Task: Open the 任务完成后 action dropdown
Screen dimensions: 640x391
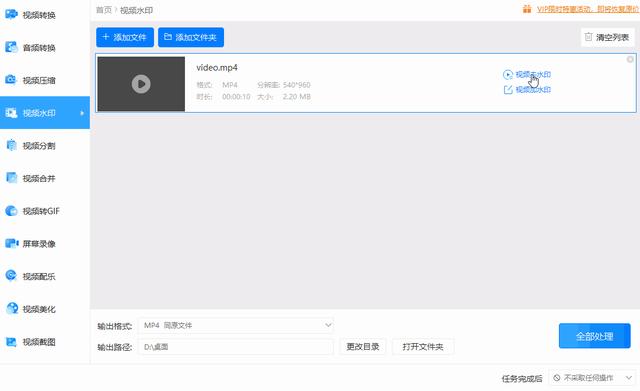Action: point(592,378)
